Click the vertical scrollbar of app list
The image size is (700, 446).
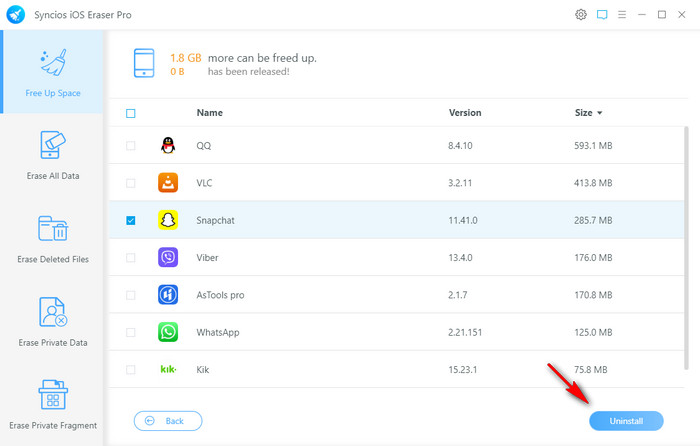click(x=686, y=248)
